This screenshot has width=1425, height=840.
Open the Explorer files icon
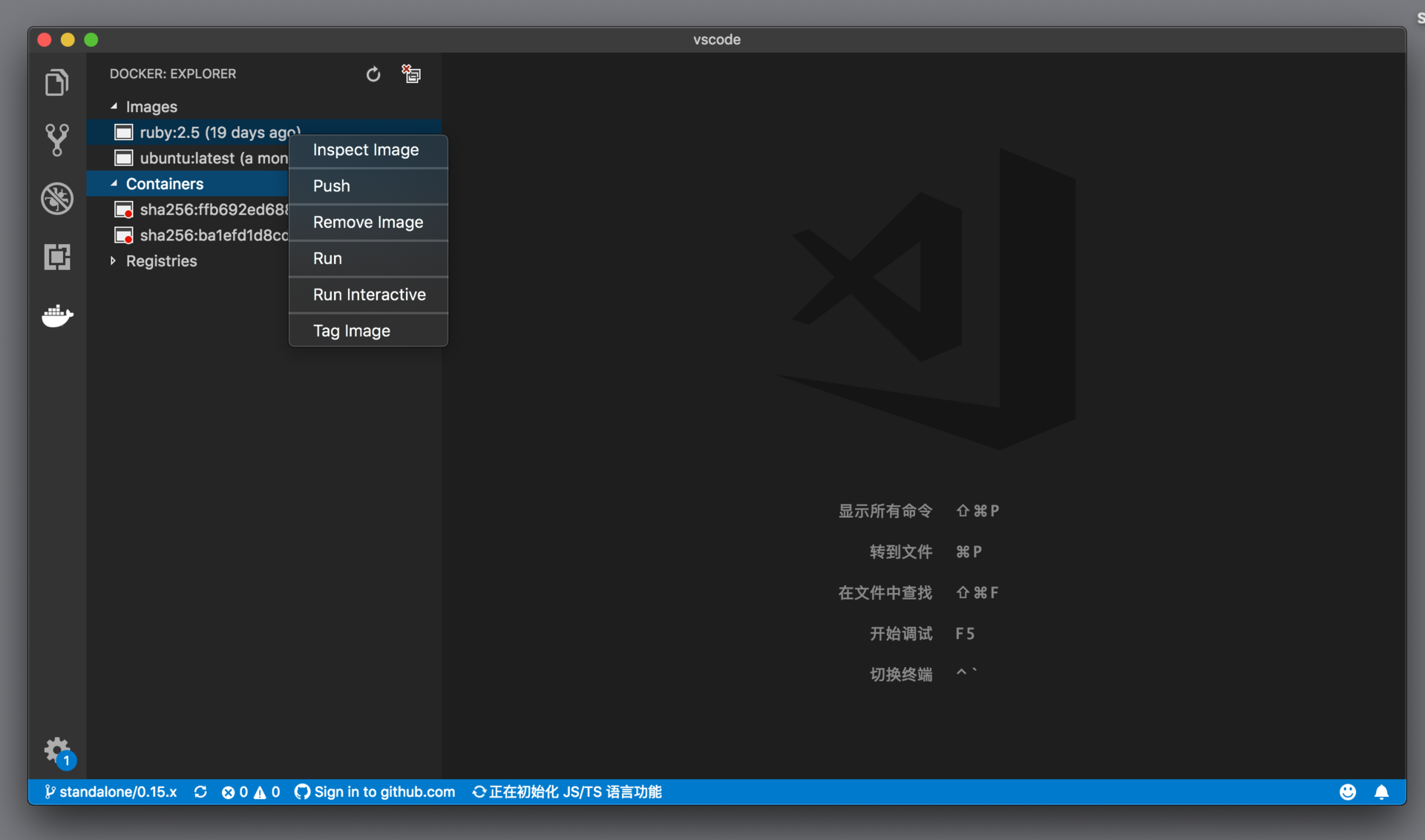(56, 82)
